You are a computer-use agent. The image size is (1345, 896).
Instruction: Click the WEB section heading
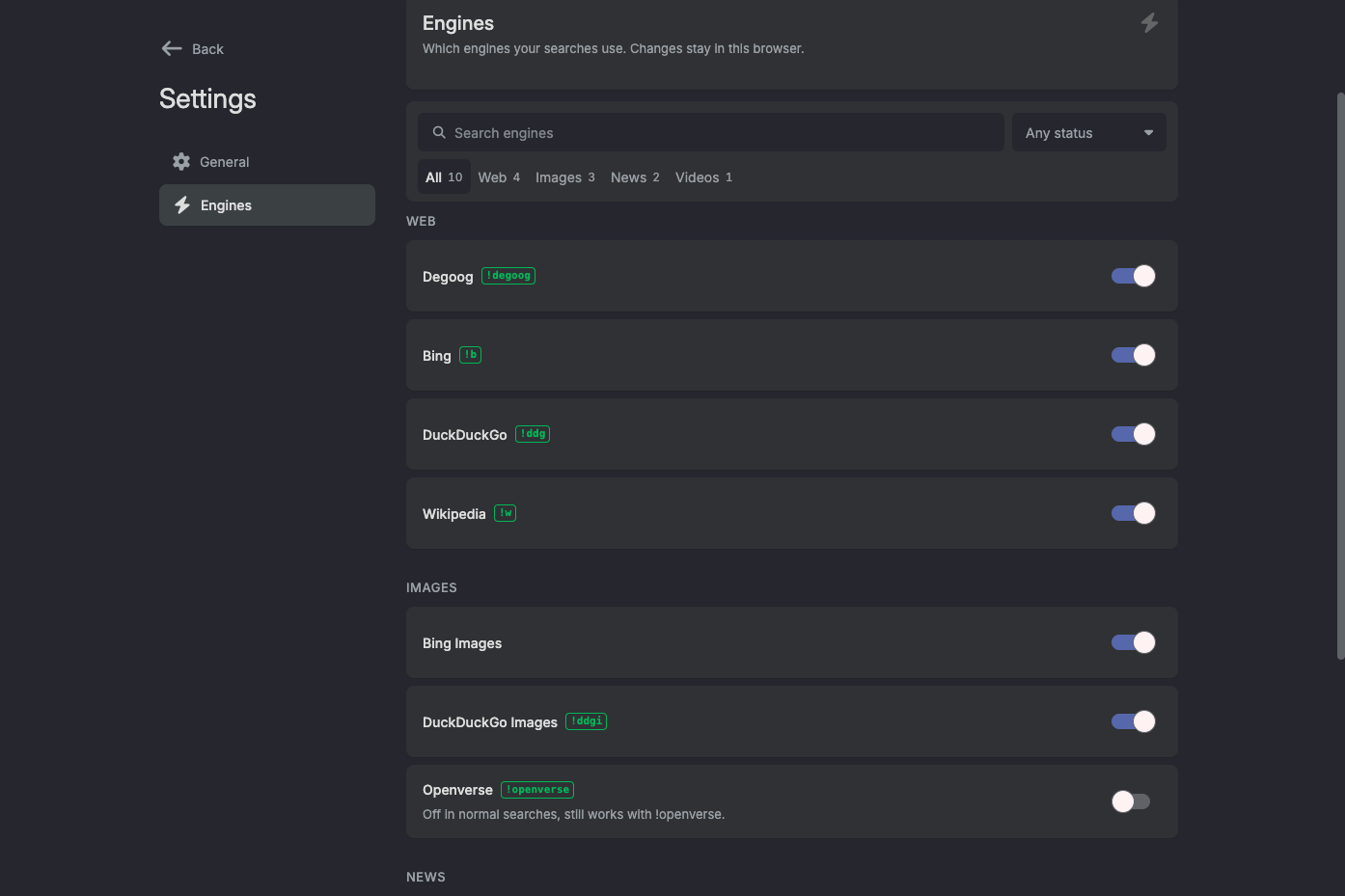pos(421,221)
